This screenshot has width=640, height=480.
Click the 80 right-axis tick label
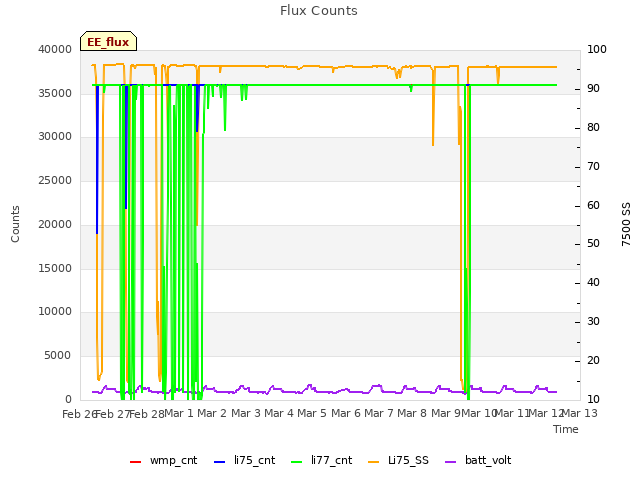pos(593,127)
